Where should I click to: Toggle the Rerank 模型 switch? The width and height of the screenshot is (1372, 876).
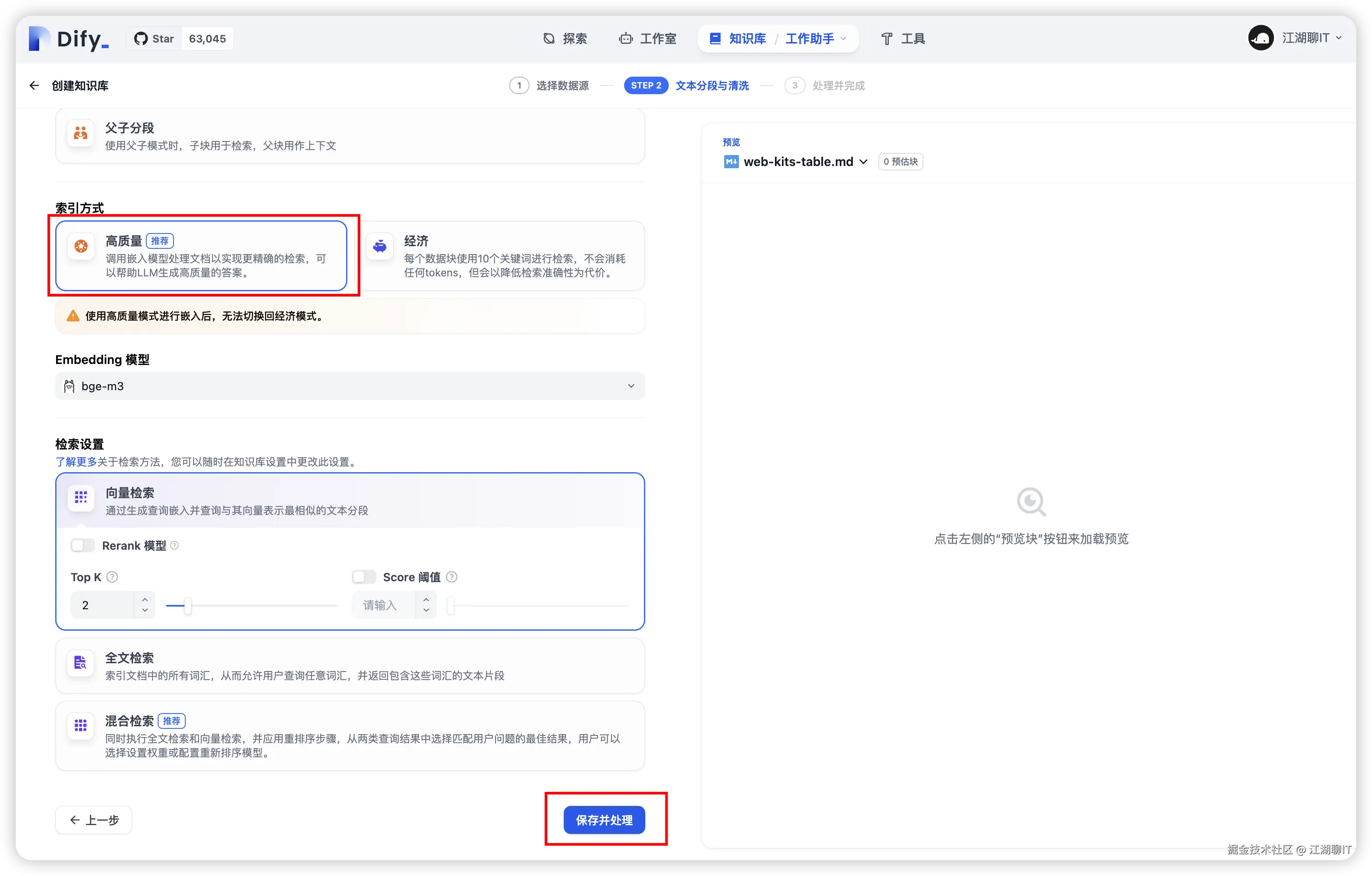83,546
